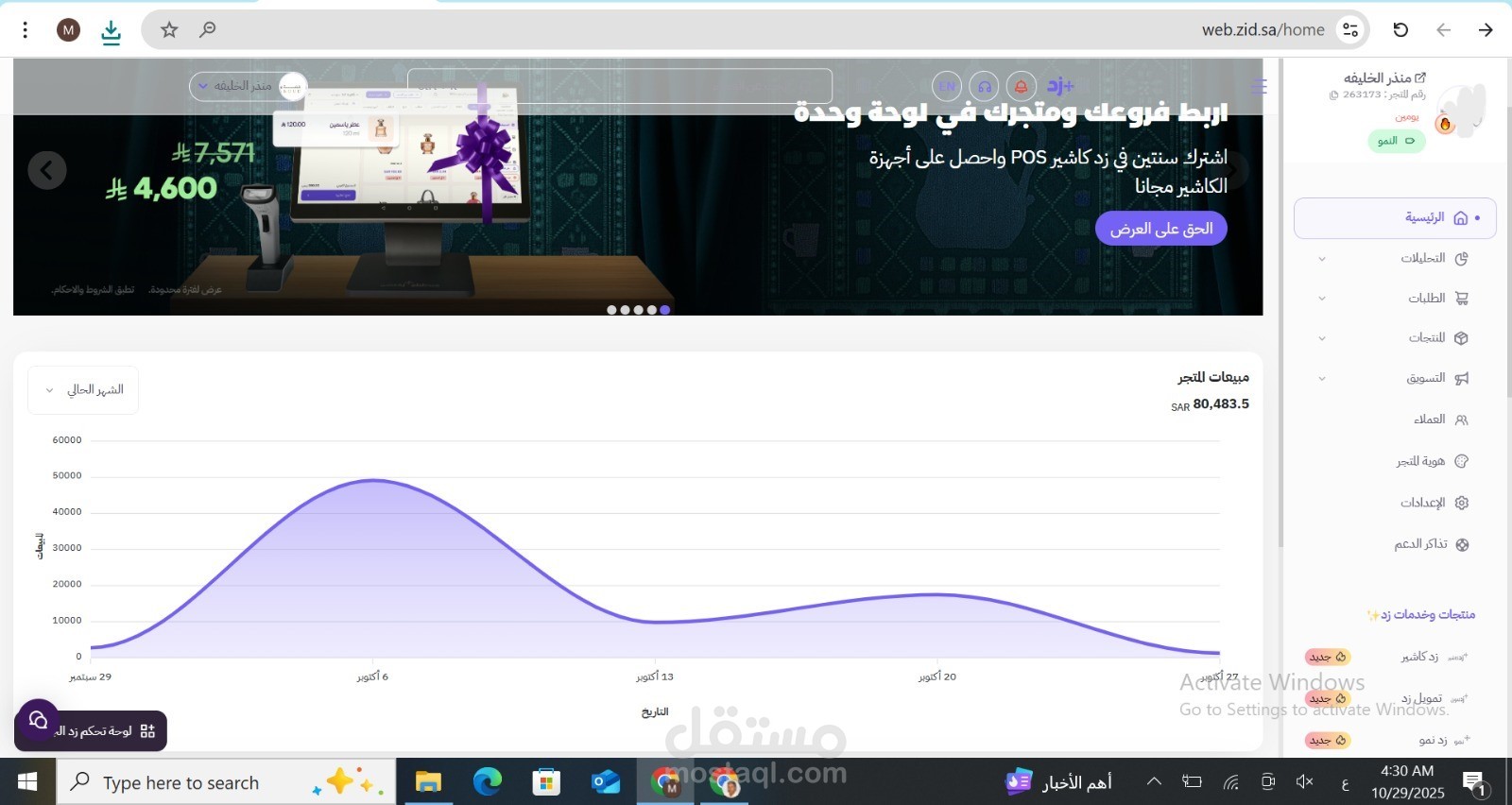
Task: Open Microsoft Edge from the taskbar
Action: 488,781
